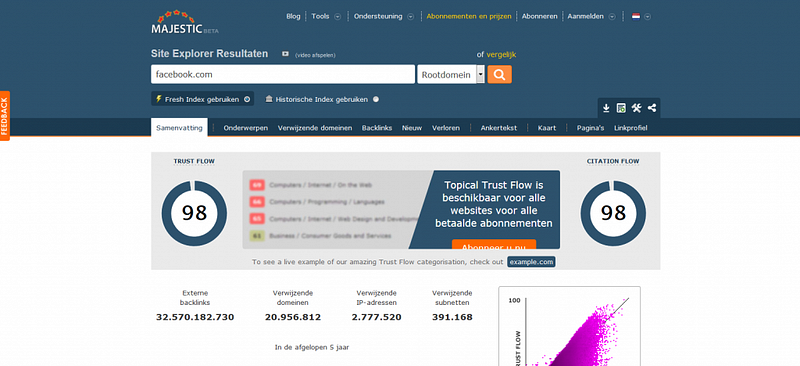Select Fresh Index gebruiken option

(203, 99)
